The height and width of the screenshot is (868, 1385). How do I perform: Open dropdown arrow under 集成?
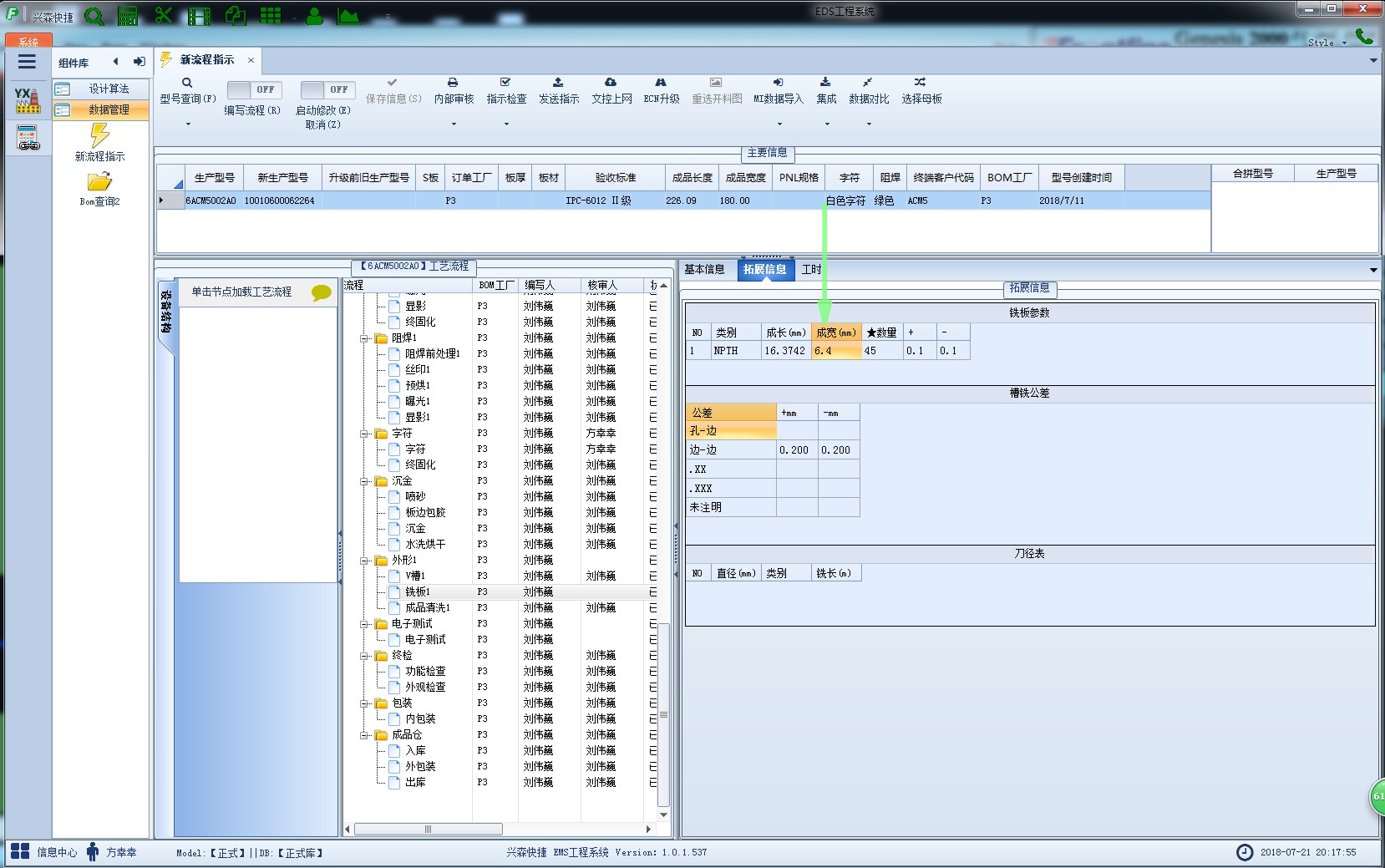[x=827, y=124]
